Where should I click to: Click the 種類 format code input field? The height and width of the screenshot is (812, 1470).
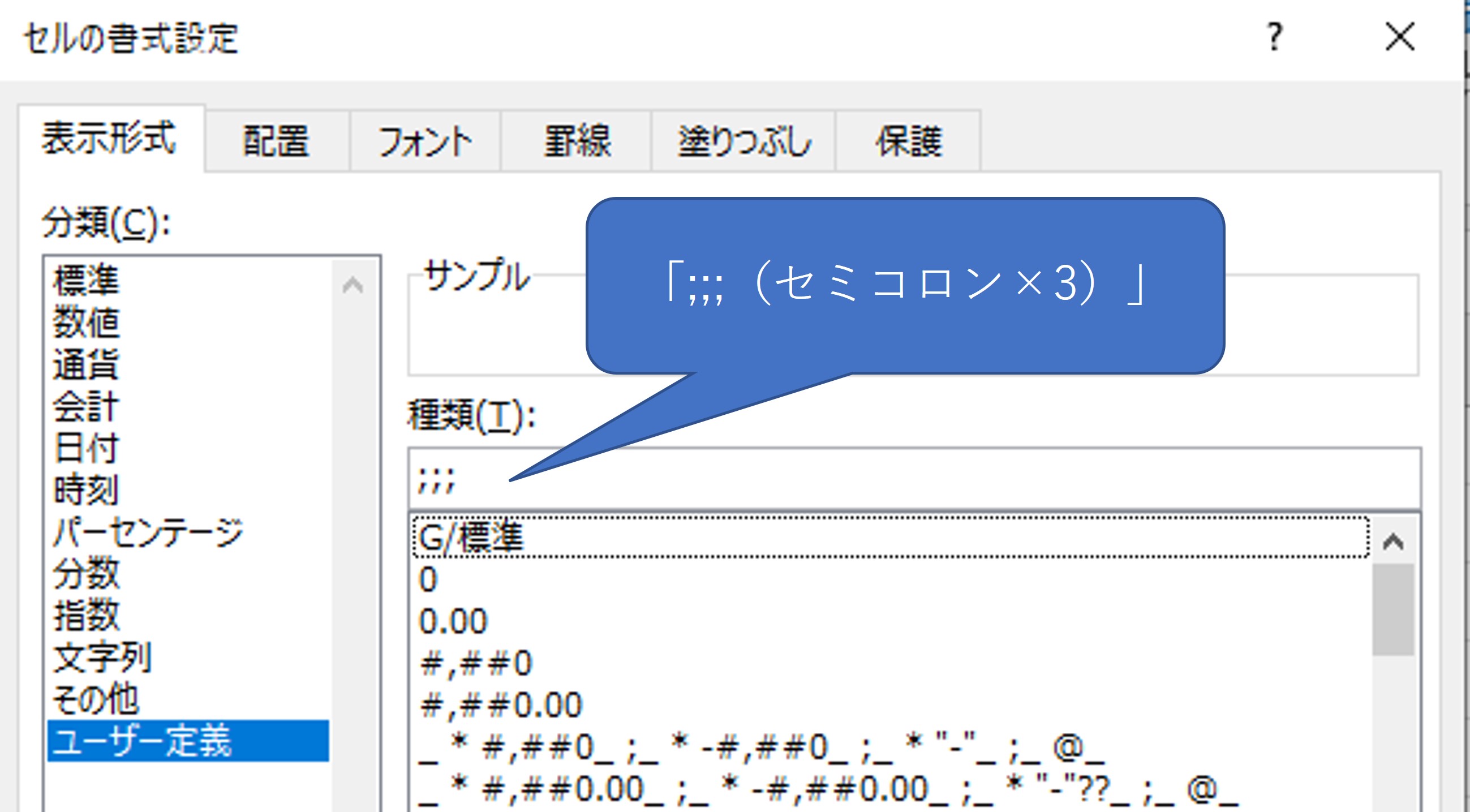[x=914, y=478]
